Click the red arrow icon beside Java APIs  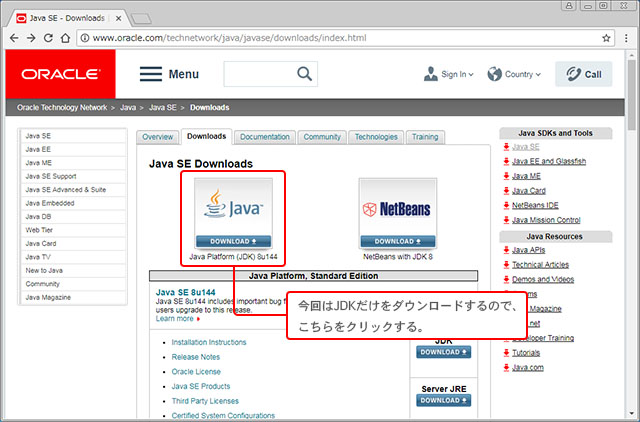pyautogui.click(x=506, y=250)
